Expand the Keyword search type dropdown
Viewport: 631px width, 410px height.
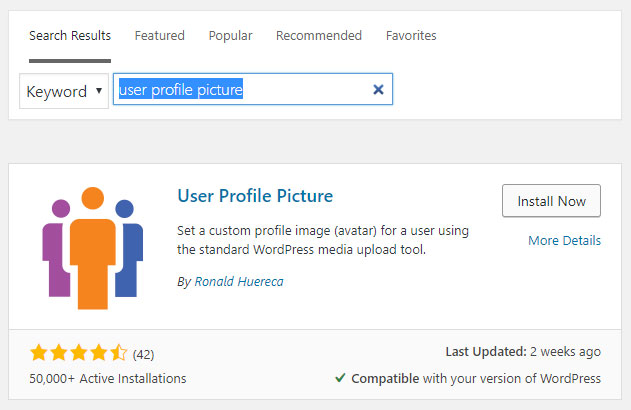click(x=64, y=91)
